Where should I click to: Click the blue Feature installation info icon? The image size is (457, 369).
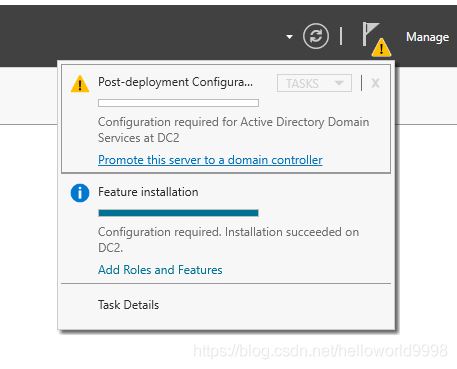pyautogui.click(x=80, y=193)
